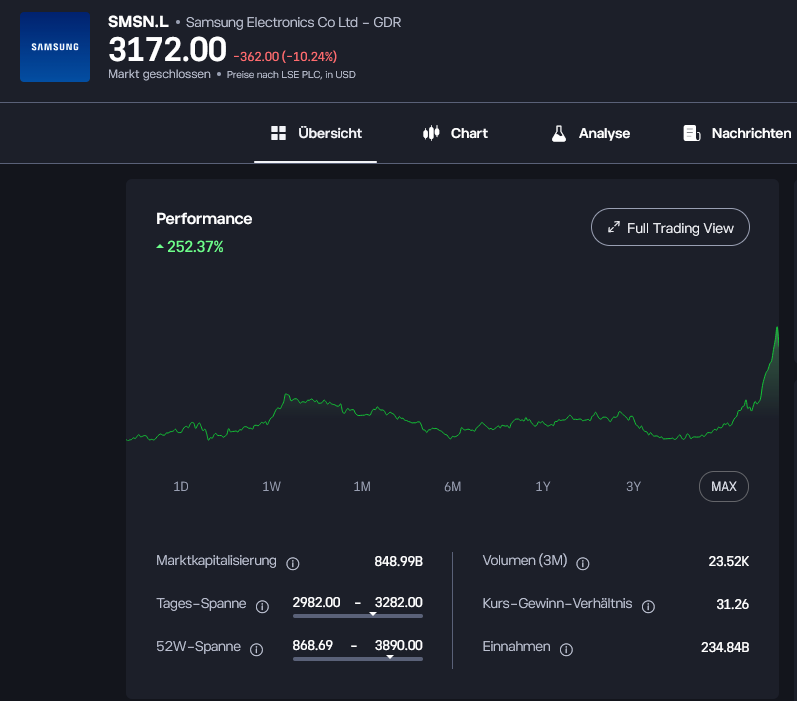This screenshot has width=797, height=701.
Task: Click the 848.99B market cap value
Action: pyautogui.click(x=398, y=561)
